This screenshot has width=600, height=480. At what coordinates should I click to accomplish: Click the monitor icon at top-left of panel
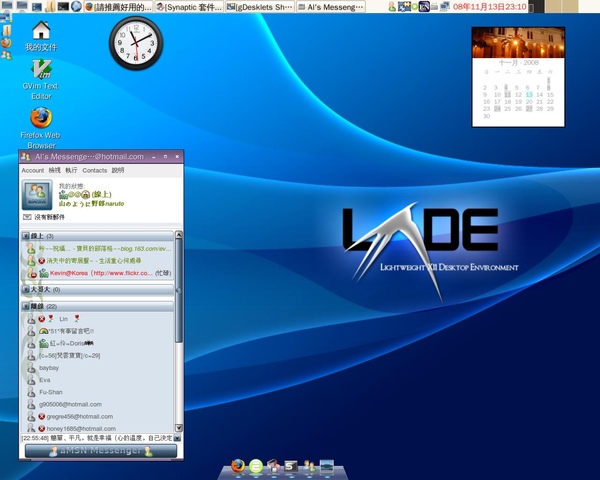[7, 5]
